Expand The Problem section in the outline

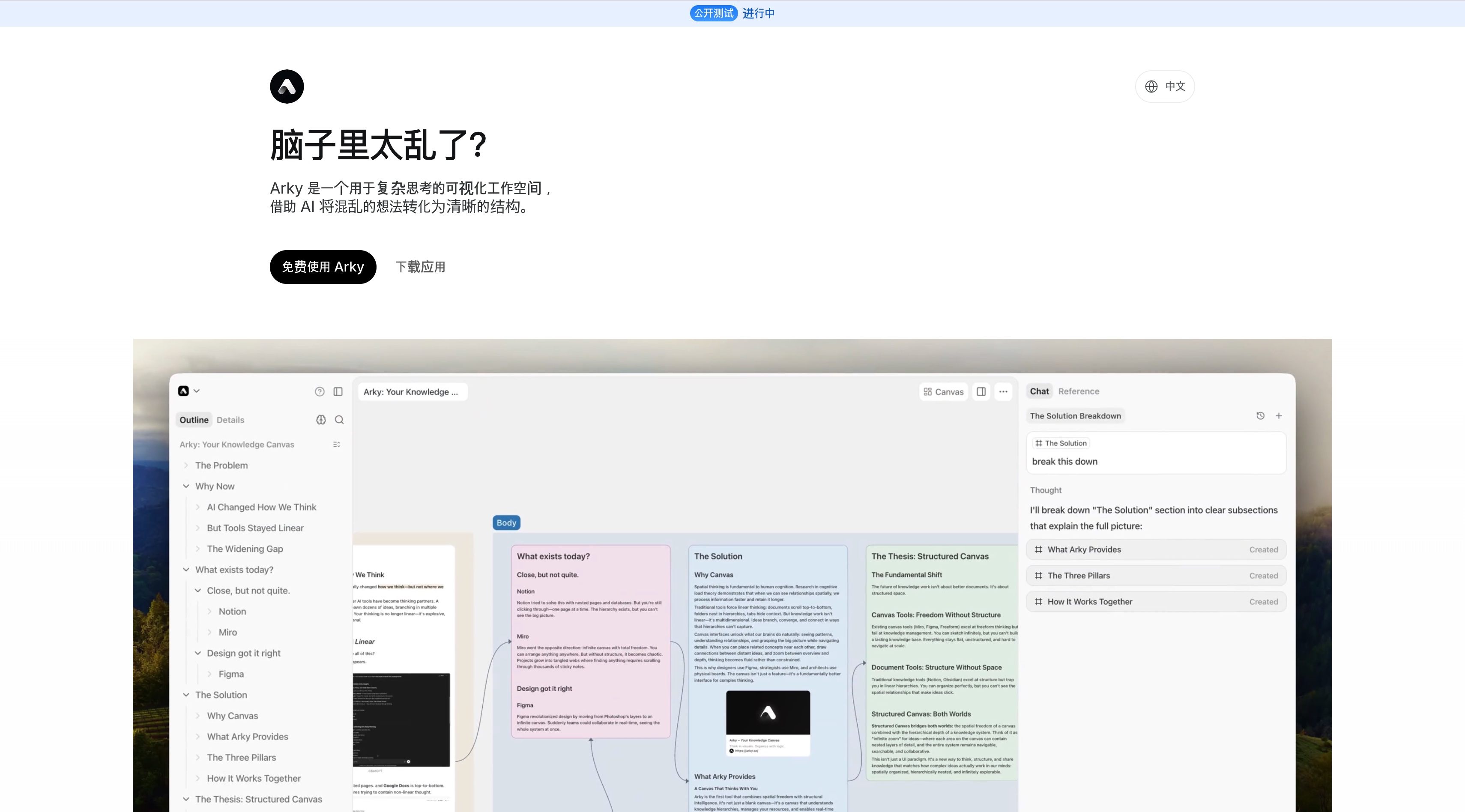click(186, 465)
